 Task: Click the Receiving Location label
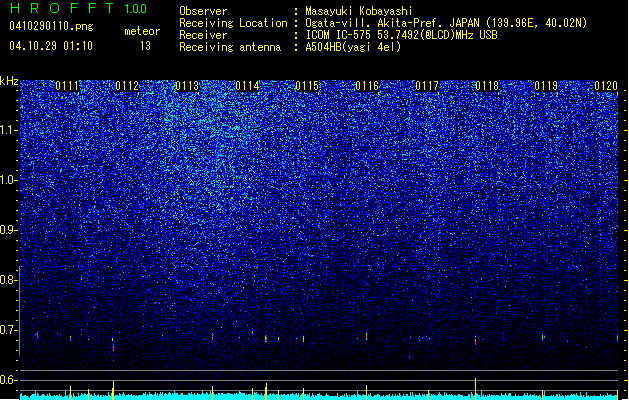[x=233, y=23]
